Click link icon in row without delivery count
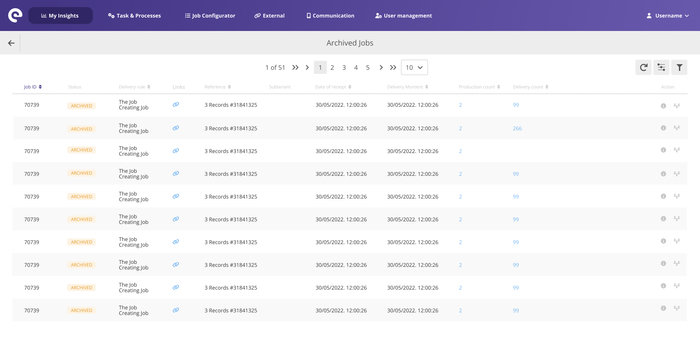 [176, 151]
